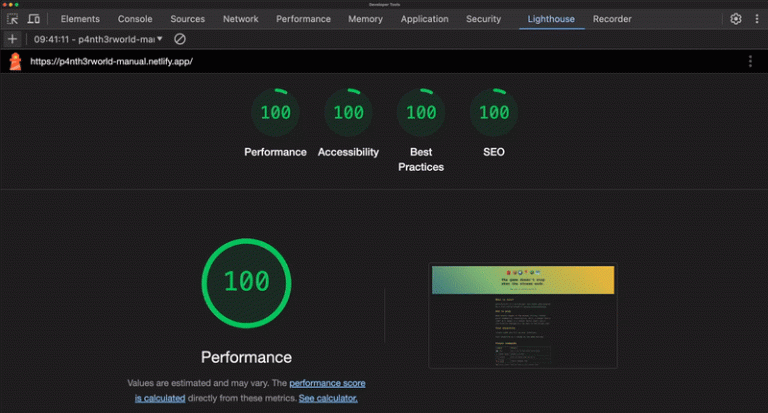The image size is (768, 413).
Task: Click the Performance score gauge at top
Action: coord(275,113)
